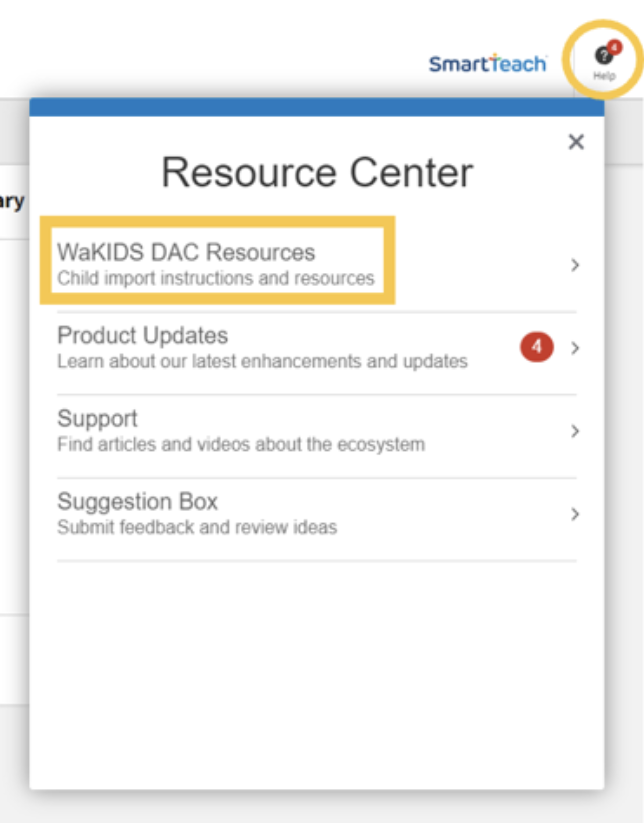
Task: Click the Resource Center heading
Action: [x=317, y=172]
